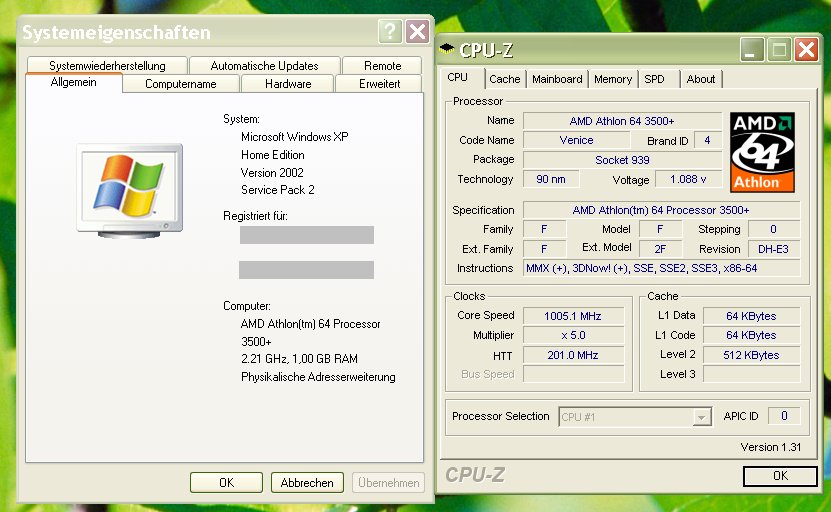Click the L1 Code value 64 KBytes
831x512 pixels.
751,335
